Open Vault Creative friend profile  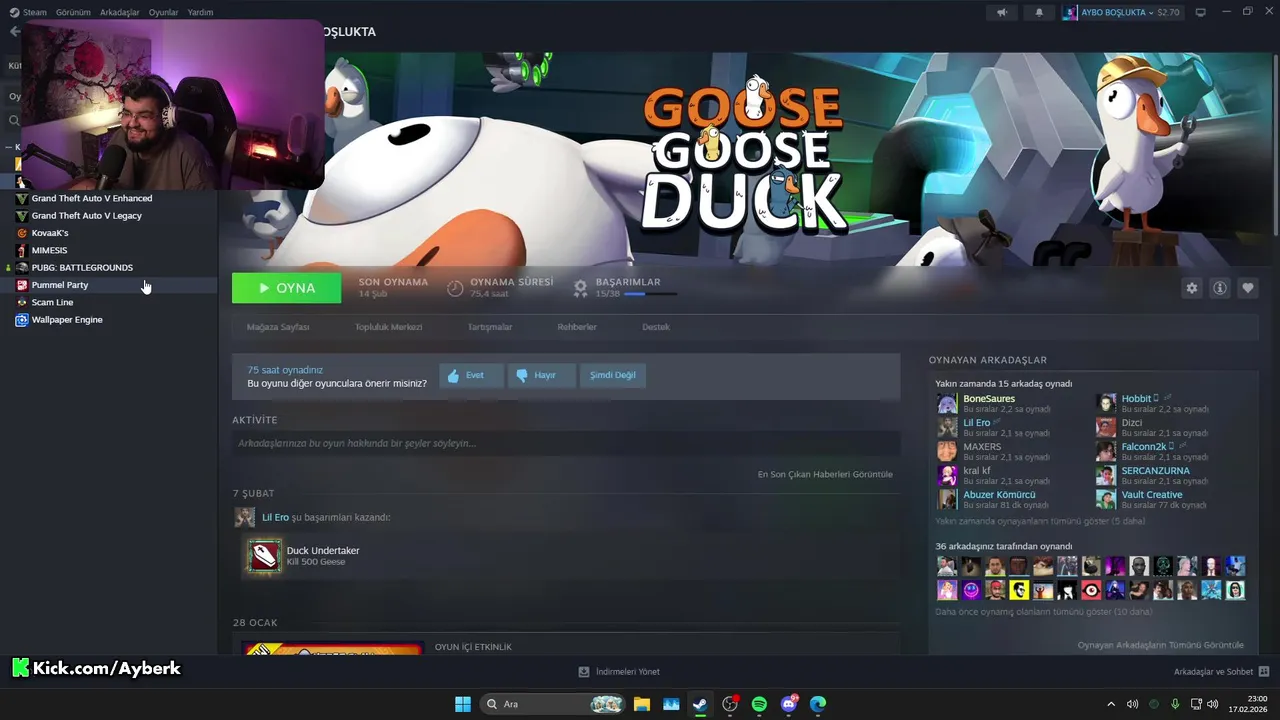point(1152,494)
